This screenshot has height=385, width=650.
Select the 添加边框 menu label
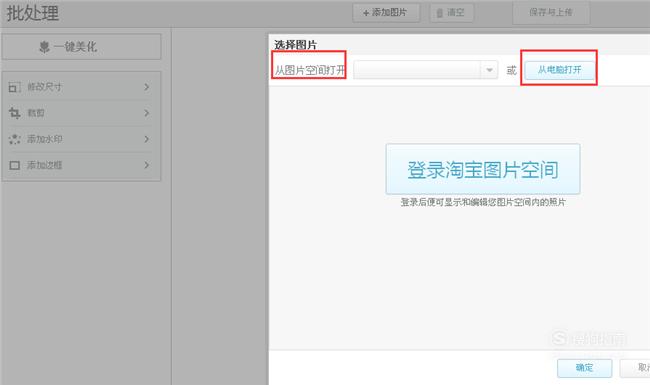pyautogui.click(x=44, y=165)
